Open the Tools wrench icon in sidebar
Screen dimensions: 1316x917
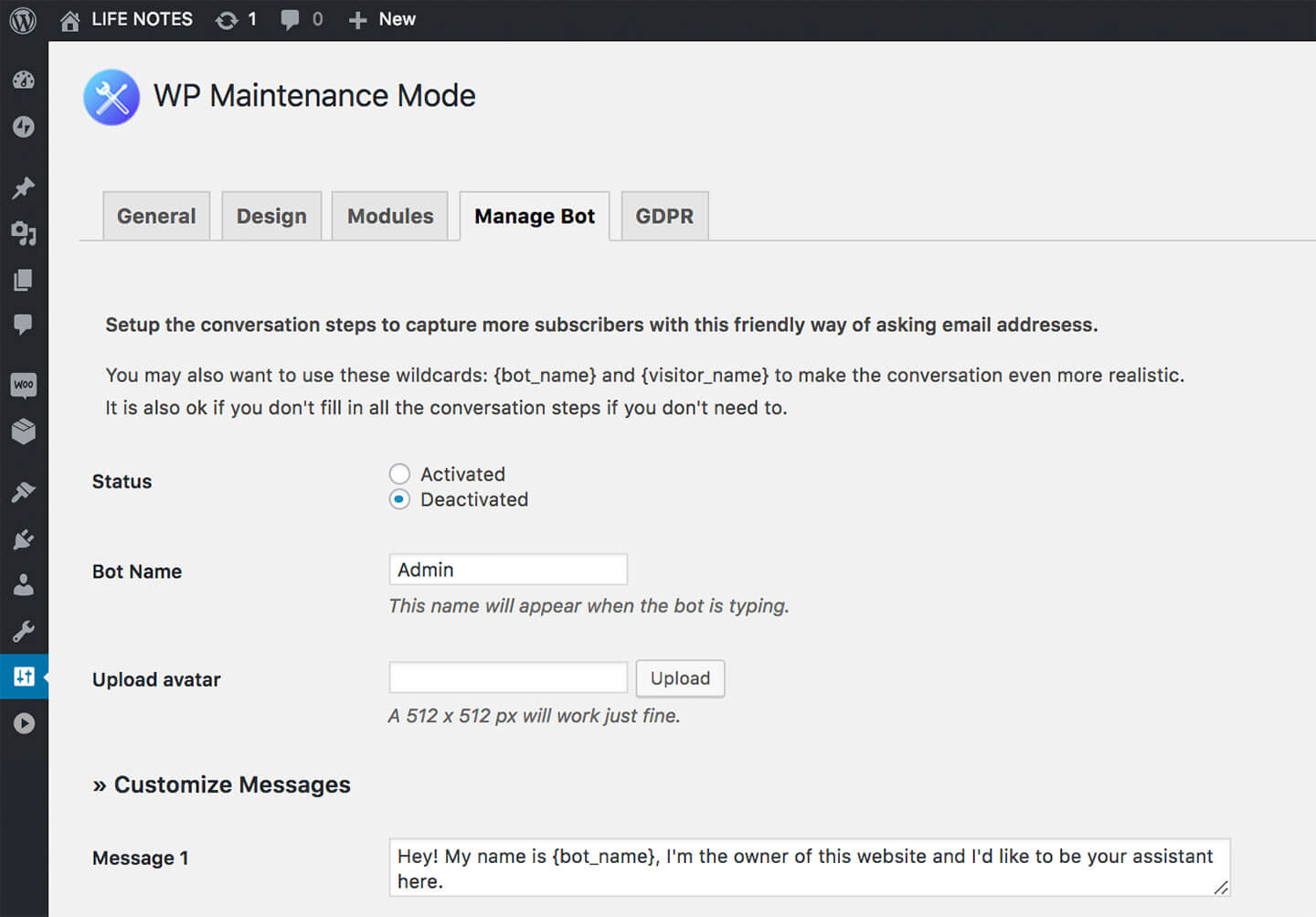click(x=24, y=631)
